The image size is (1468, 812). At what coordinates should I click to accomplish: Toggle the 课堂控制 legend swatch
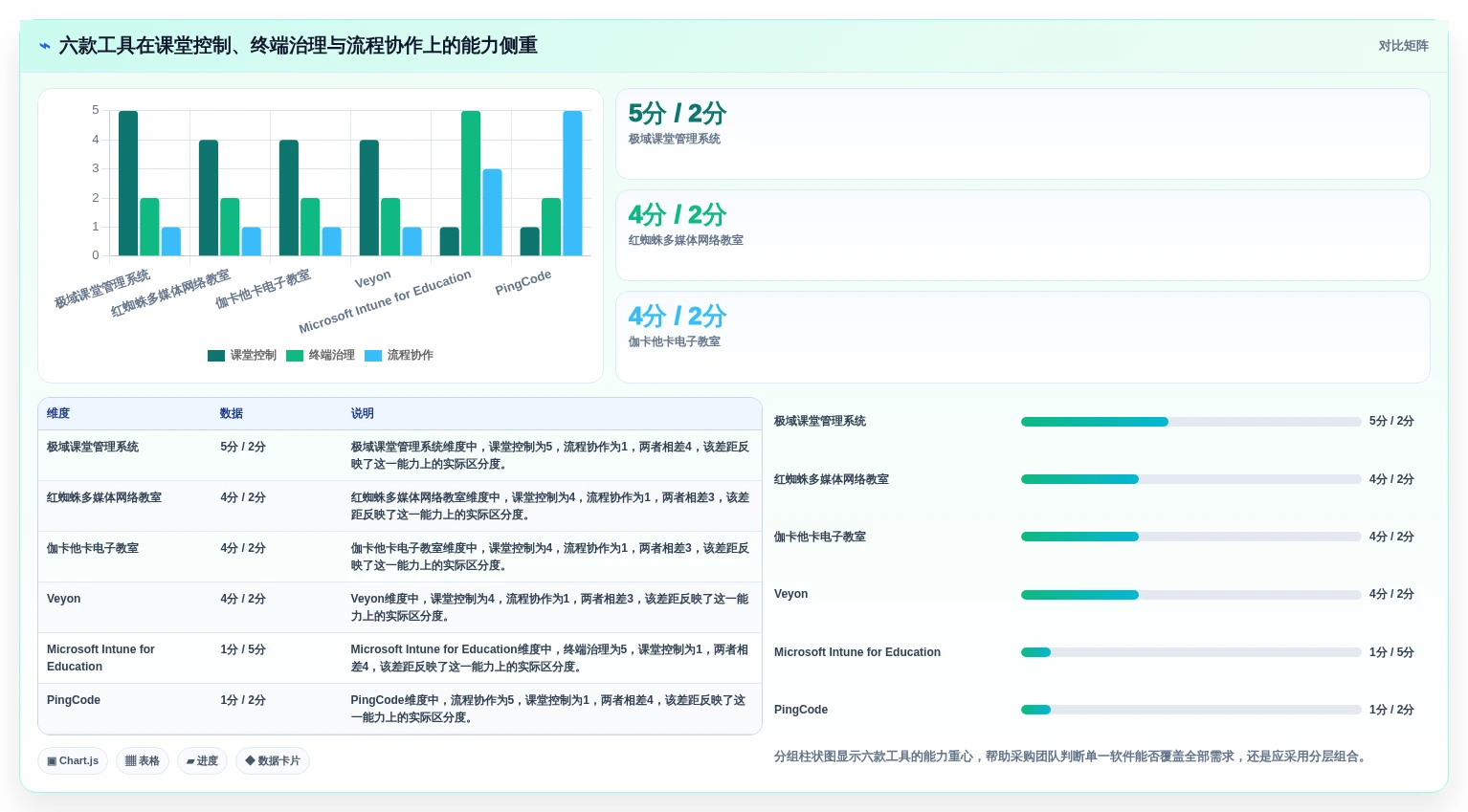pyautogui.click(x=216, y=356)
